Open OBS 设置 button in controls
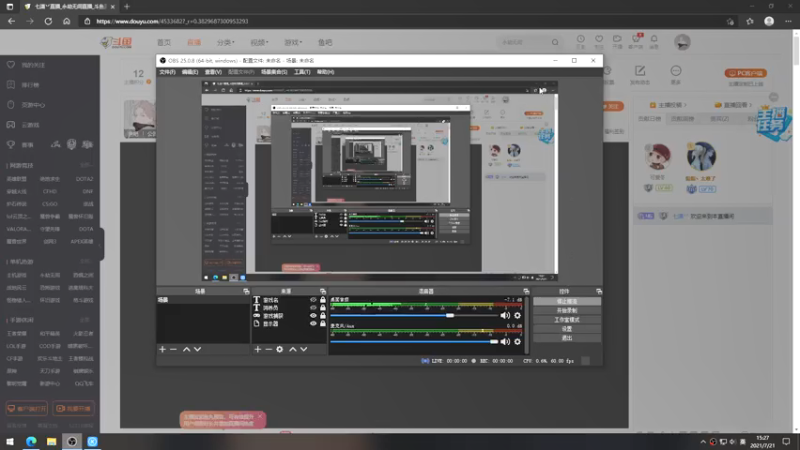 567,329
